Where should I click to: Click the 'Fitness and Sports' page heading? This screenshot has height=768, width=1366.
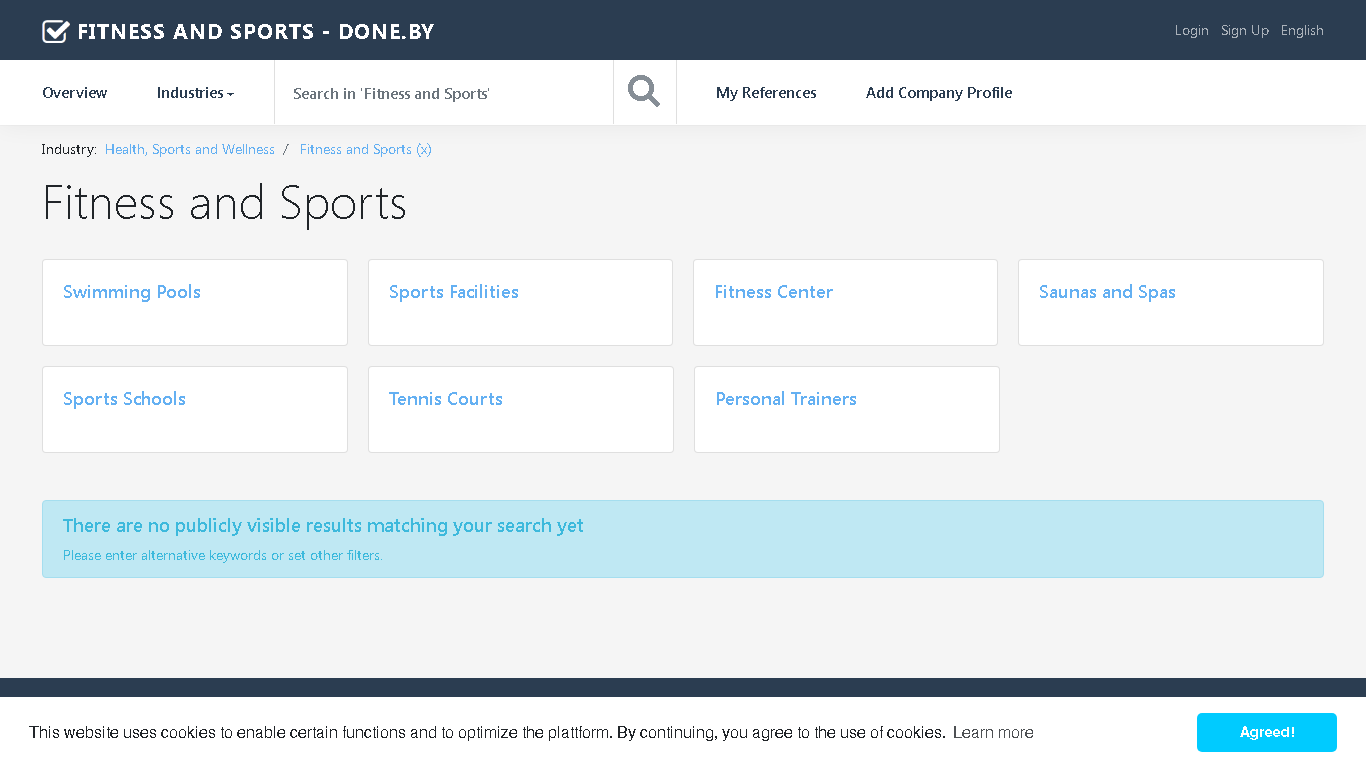click(225, 203)
